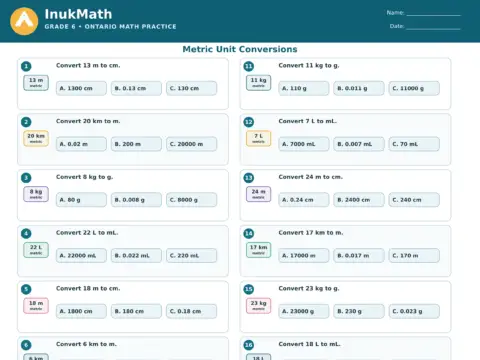Click the 7 L metric tag
This screenshot has width=480, height=360.
click(x=259, y=138)
